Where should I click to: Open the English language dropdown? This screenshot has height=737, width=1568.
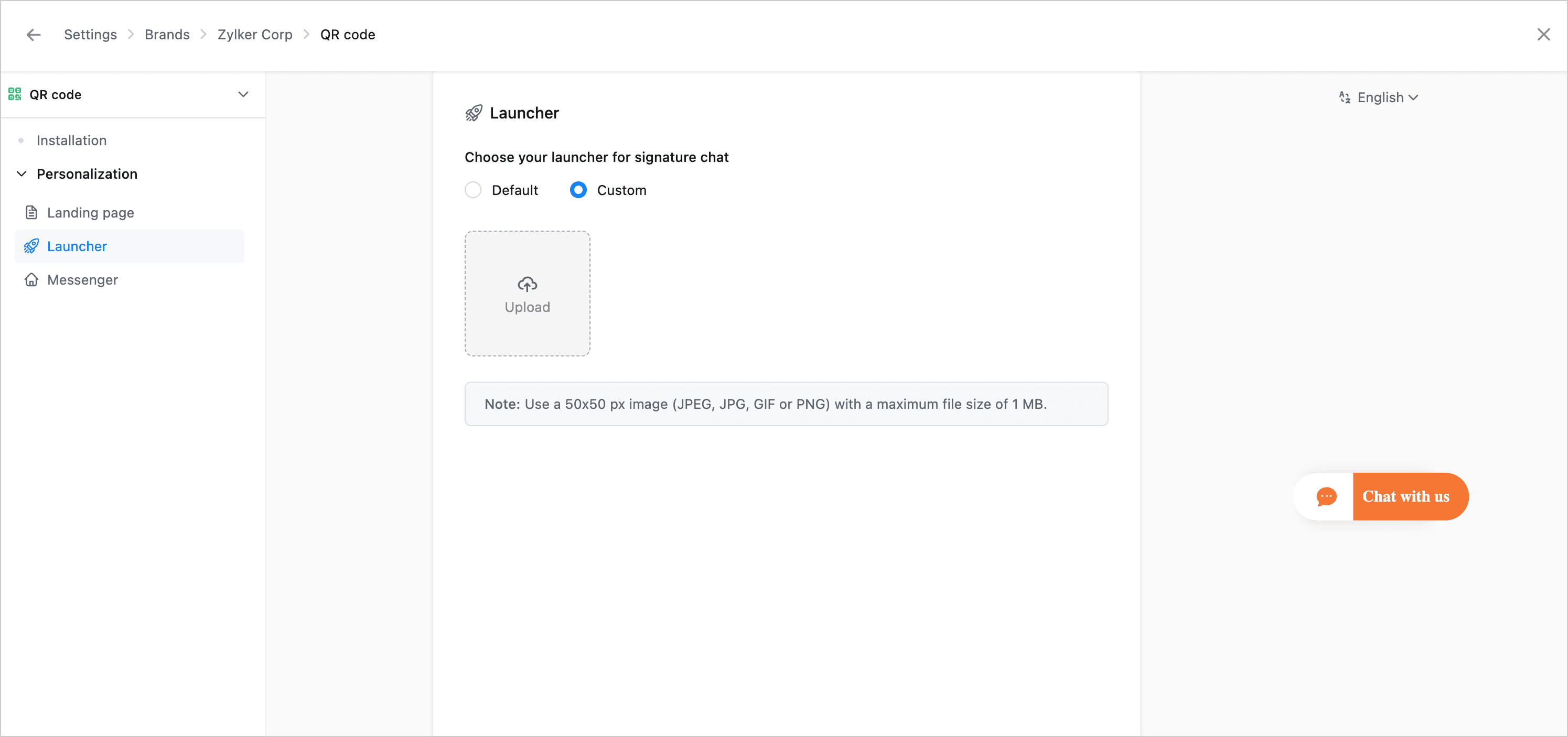(1387, 97)
